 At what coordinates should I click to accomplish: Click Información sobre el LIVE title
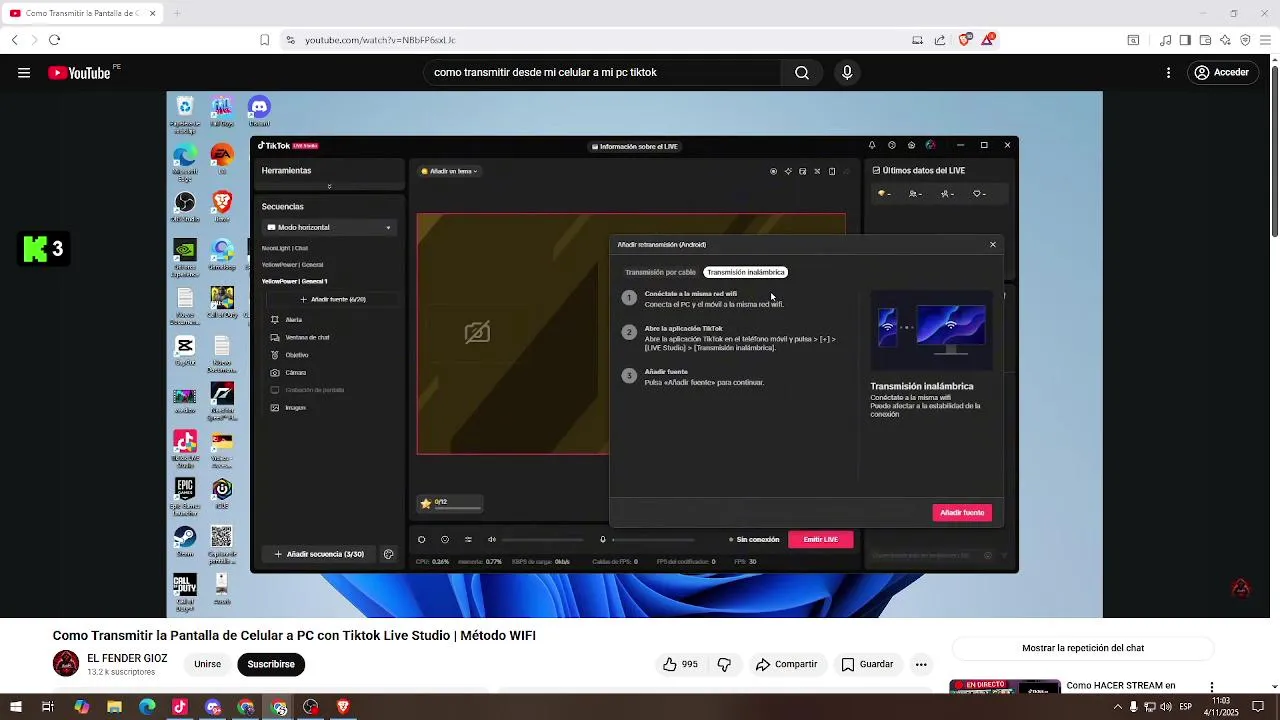pyautogui.click(x=635, y=147)
